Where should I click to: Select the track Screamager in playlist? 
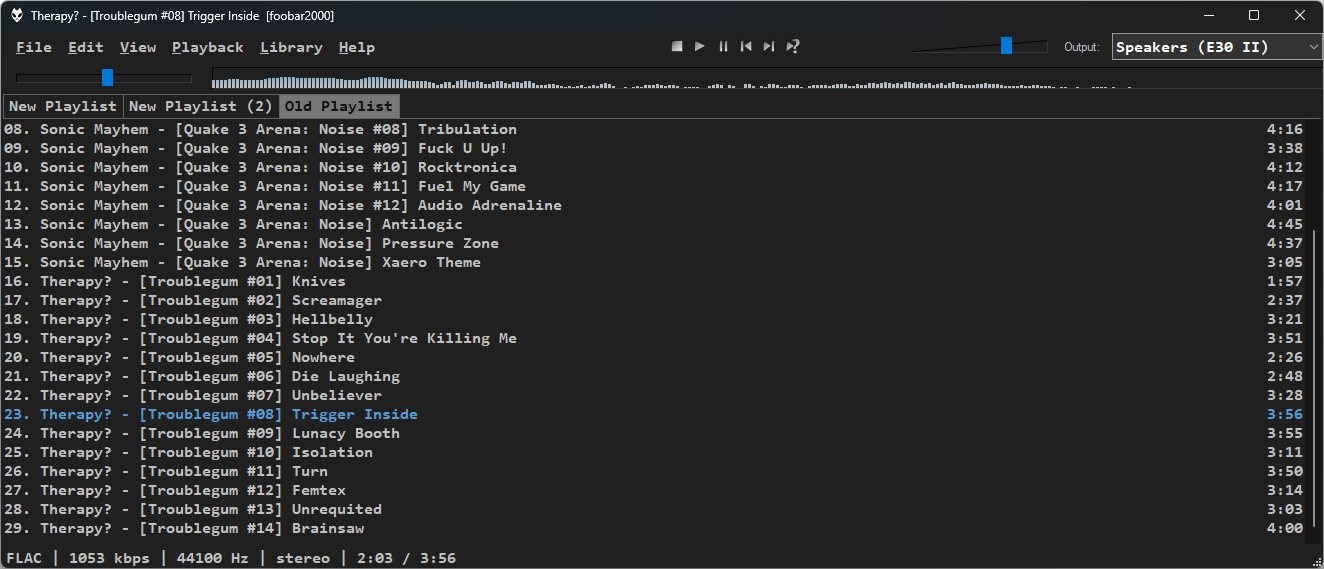coord(336,300)
